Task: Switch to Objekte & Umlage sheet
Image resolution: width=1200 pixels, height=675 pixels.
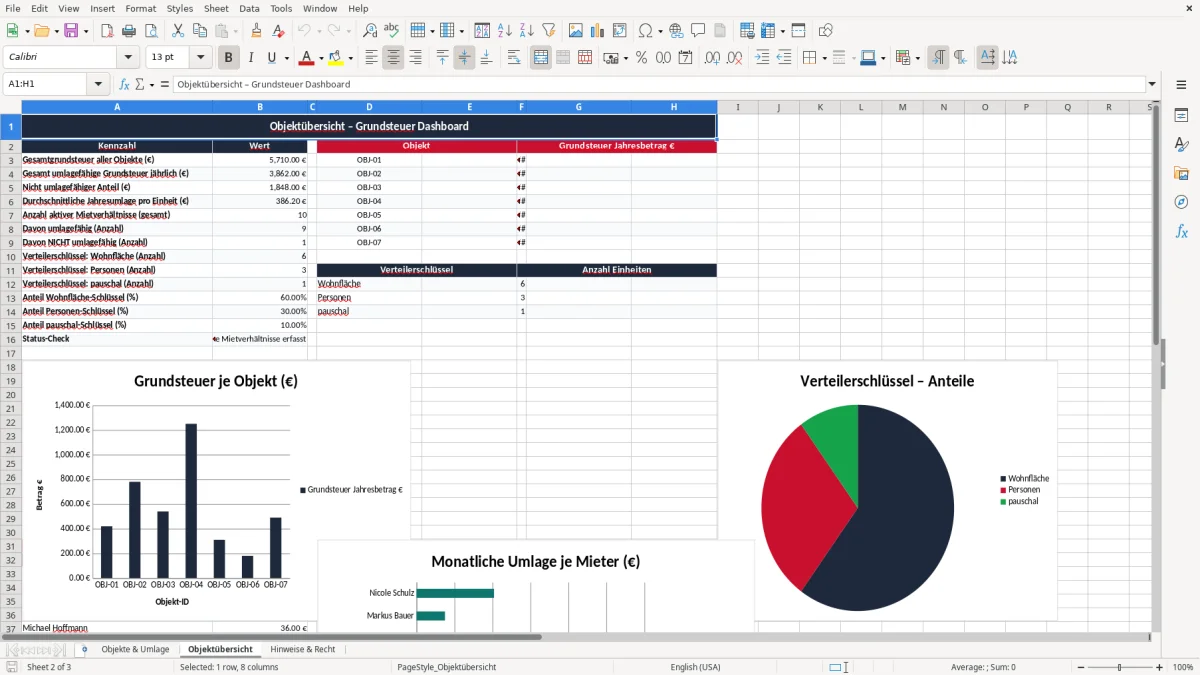Action: 135,649
